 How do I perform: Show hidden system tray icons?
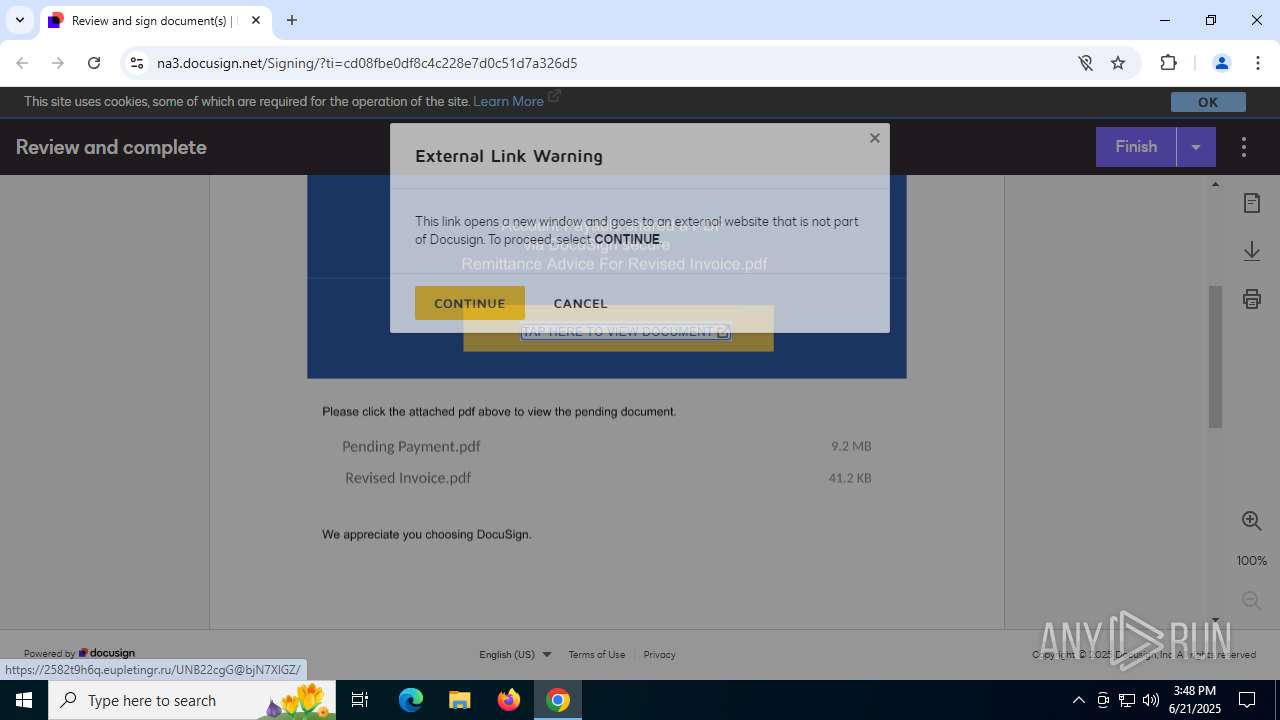pyautogui.click(x=1078, y=700)
